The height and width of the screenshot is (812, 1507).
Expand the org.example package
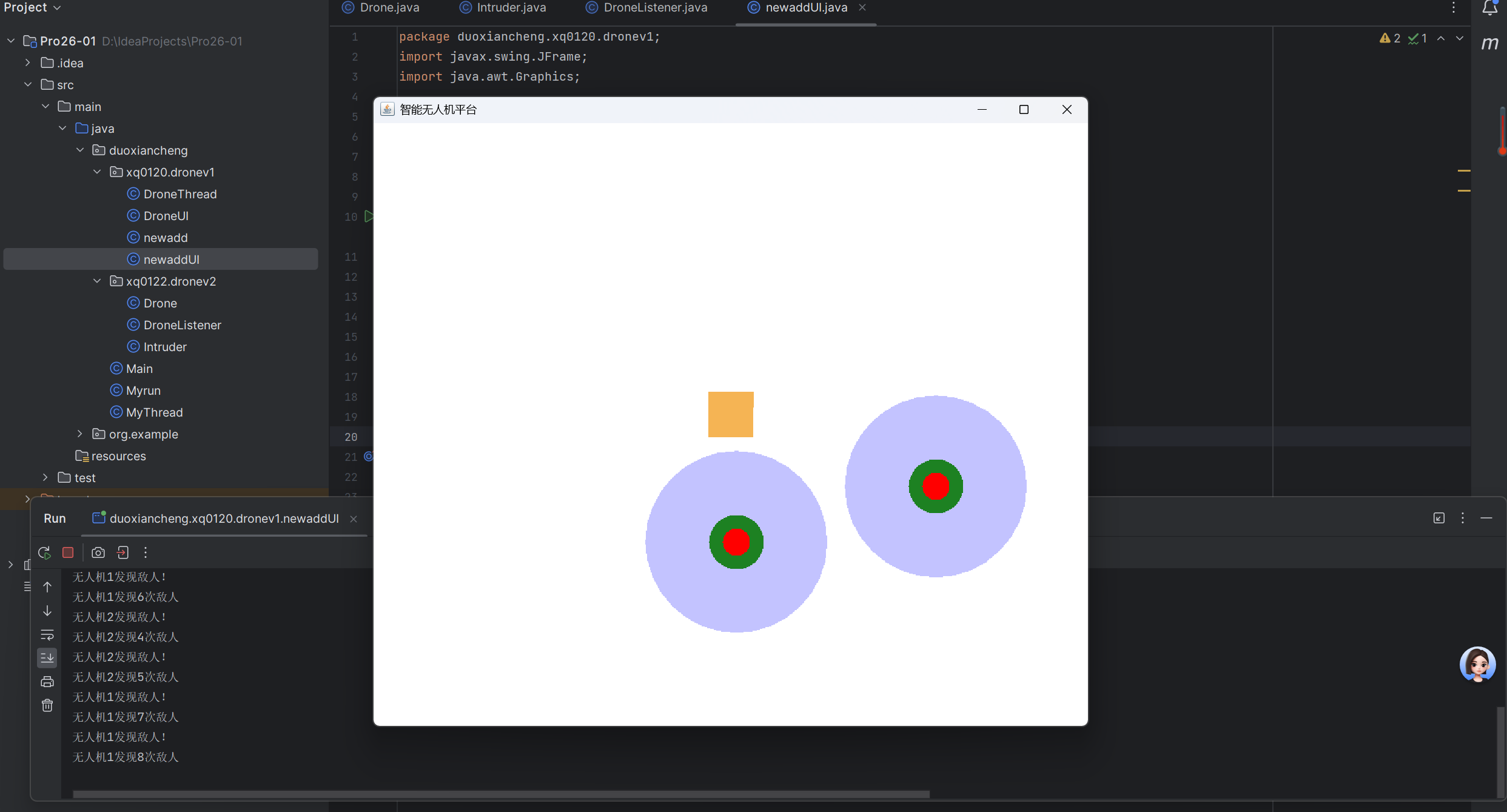80,434
